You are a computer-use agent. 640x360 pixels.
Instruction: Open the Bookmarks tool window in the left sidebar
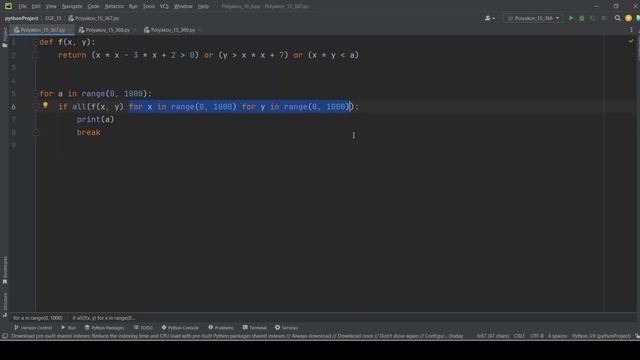(4, 270)
